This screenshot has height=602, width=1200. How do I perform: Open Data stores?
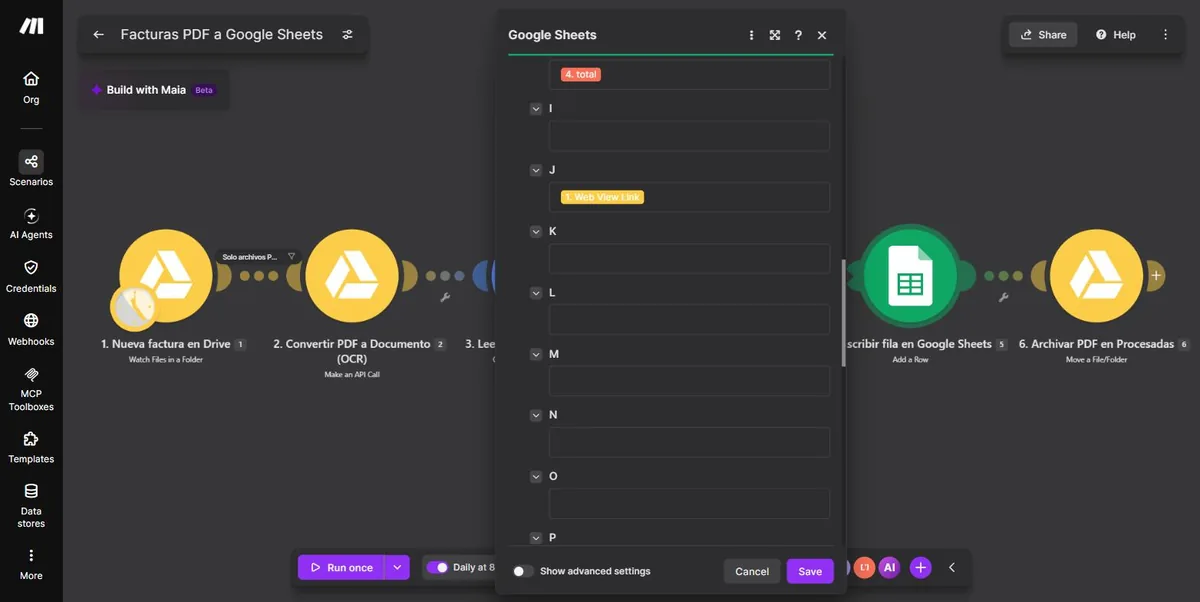coord(31,506)
